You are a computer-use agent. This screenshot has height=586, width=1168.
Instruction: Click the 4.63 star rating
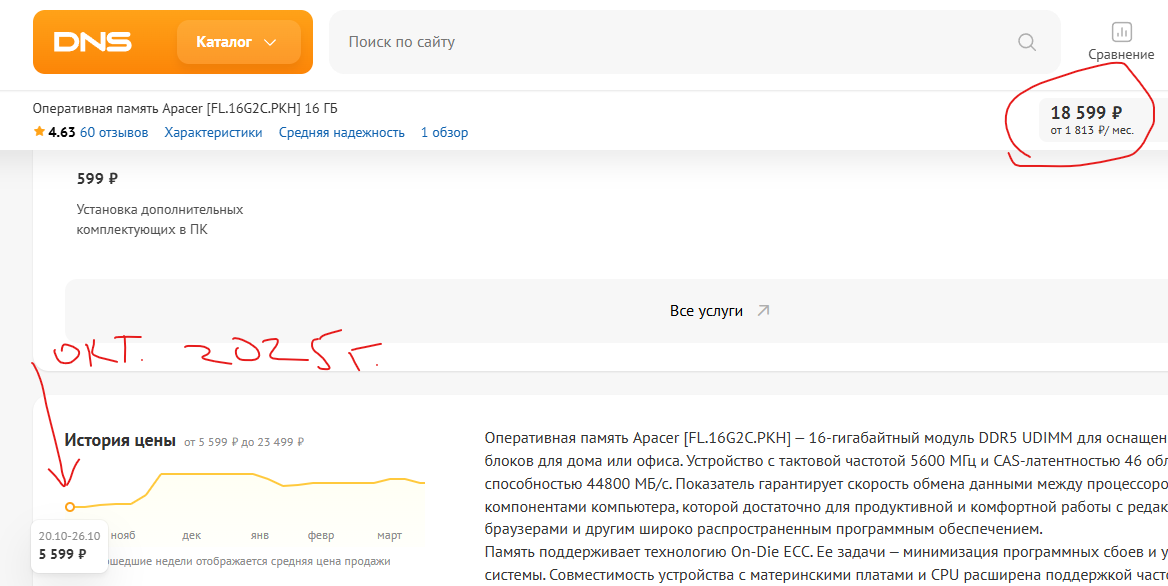tap(54, 133)
